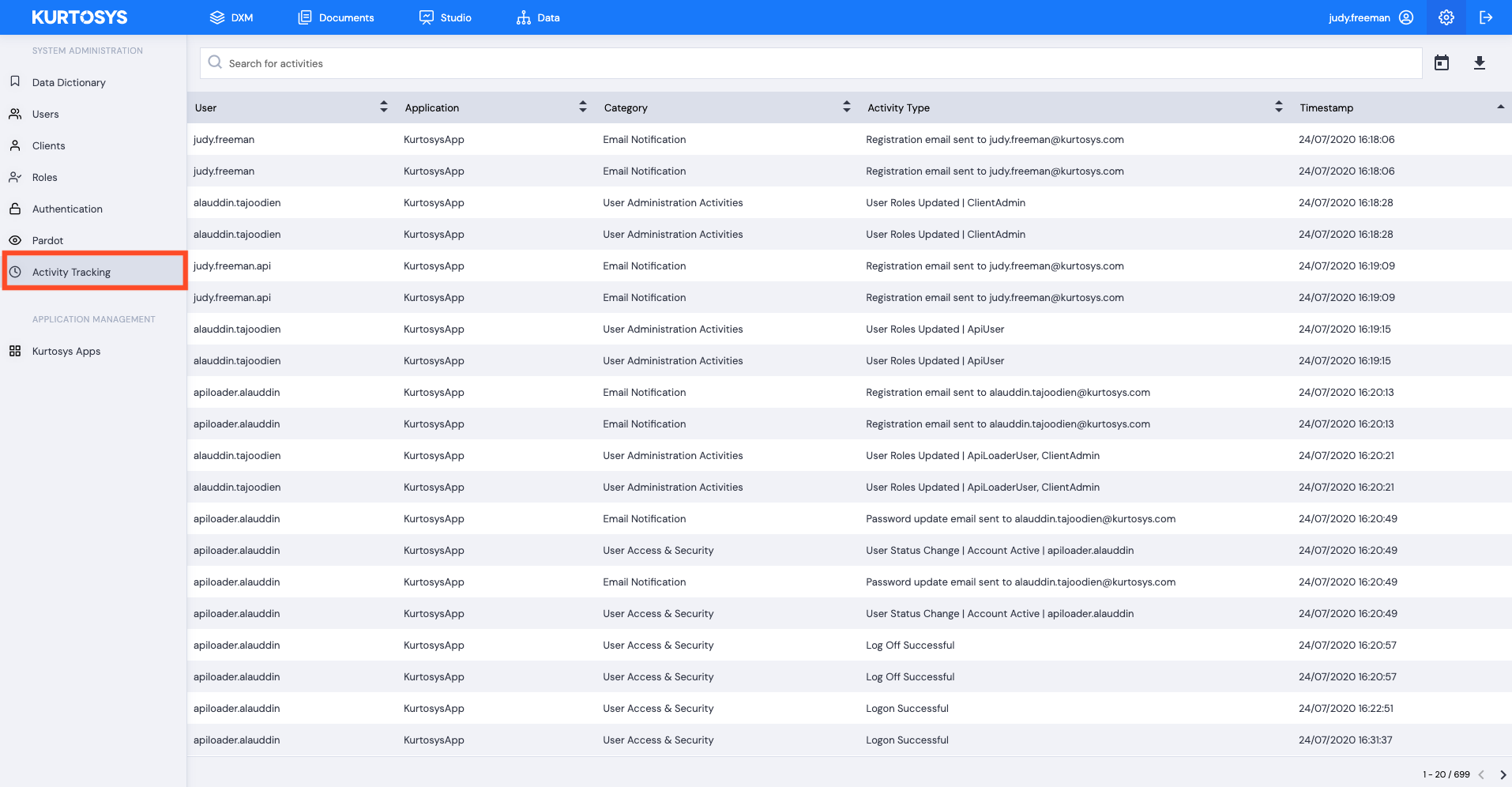Go to the Users page
1512x787 pixels.
coord(46,114)
